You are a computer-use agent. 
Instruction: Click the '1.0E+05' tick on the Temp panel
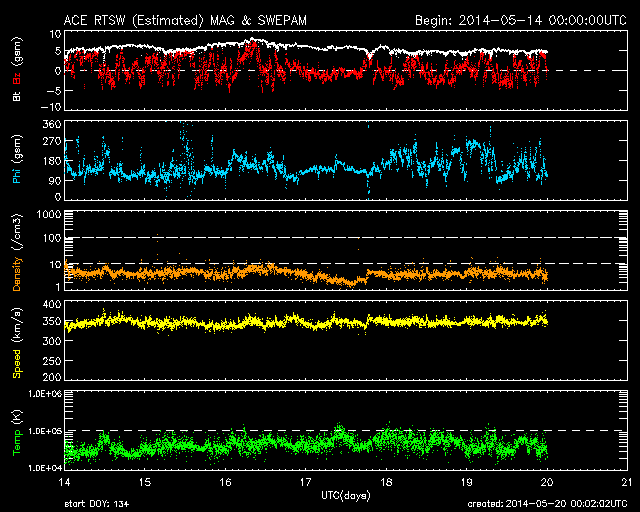click(45, 431)
